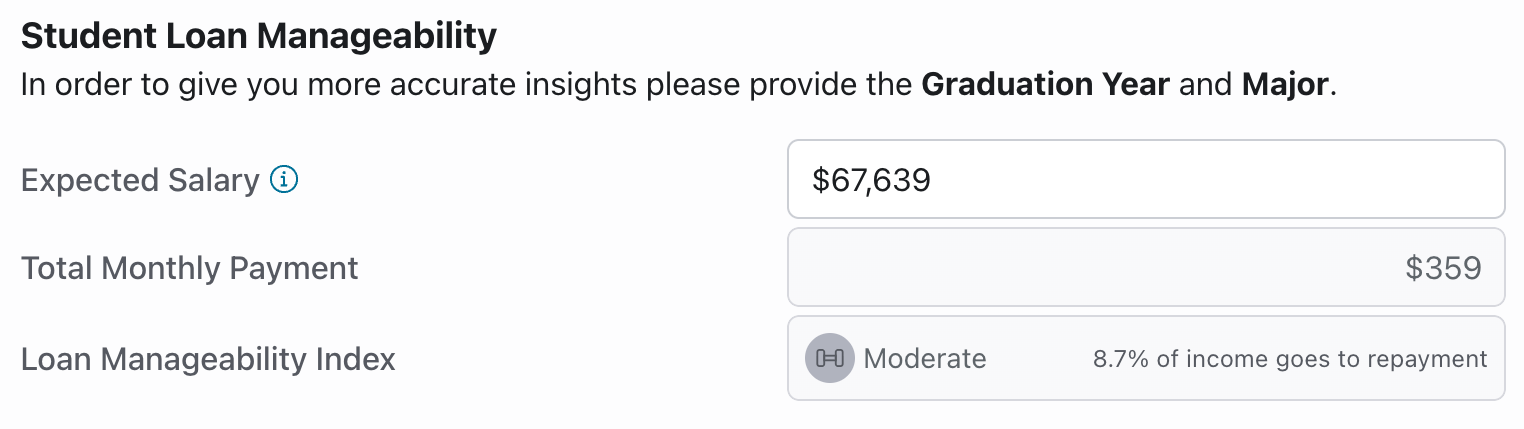1524x429 pixels.
Task: Click the Student Loan Manageability heading
Action: 258,37
